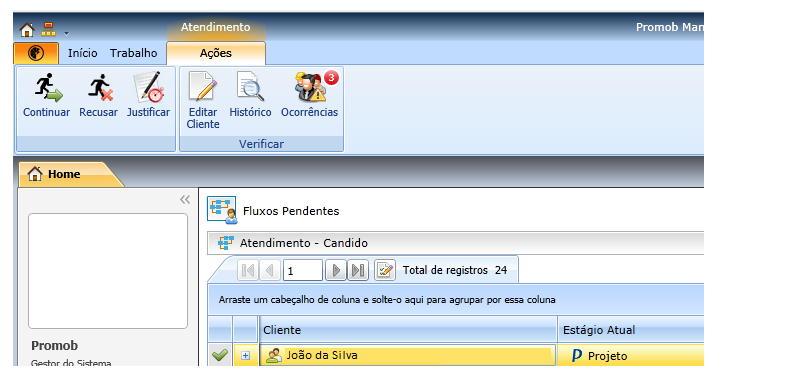
Task: Sort by the Cliente column header
Action: [408, 330]
